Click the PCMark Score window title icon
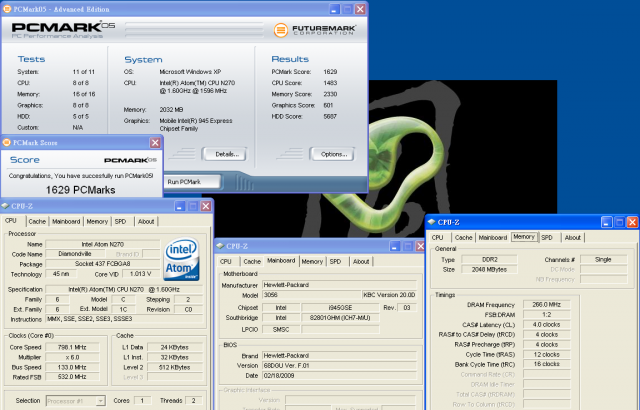Viewport: 640px width, 410px height. click(7, 142)
